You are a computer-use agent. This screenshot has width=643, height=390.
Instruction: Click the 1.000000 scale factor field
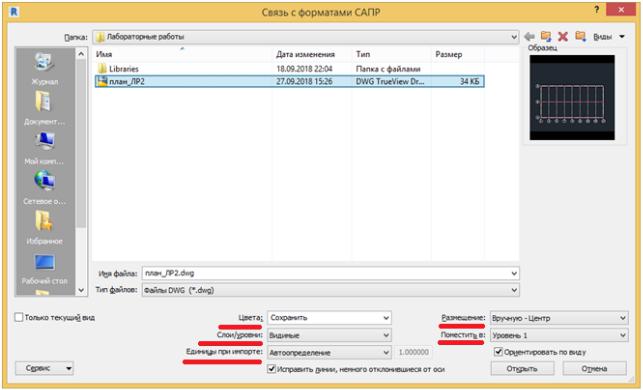coord(414,352)
